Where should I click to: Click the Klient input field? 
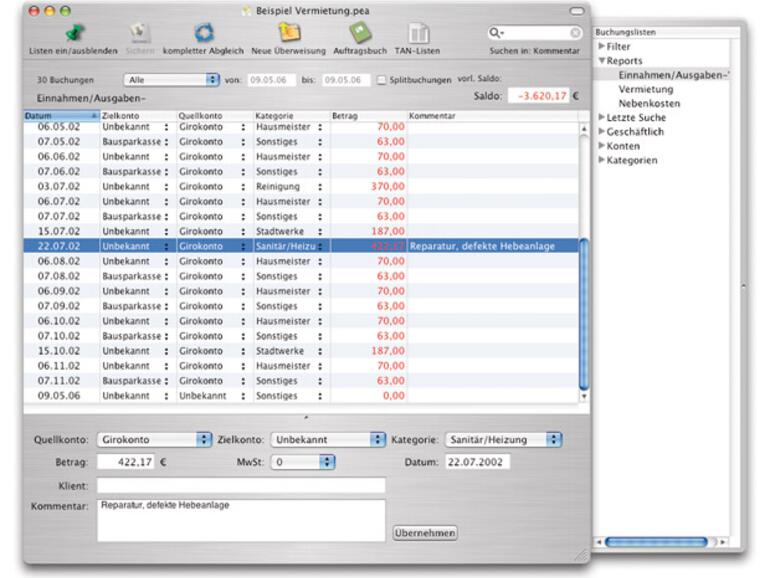click(x=240, y=485)
